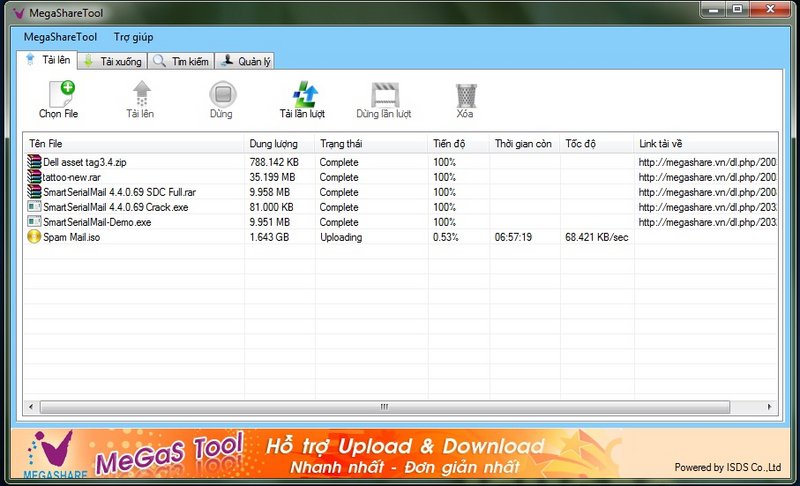Click the Spam Mail.iso file icon

[x=34, y=237]
